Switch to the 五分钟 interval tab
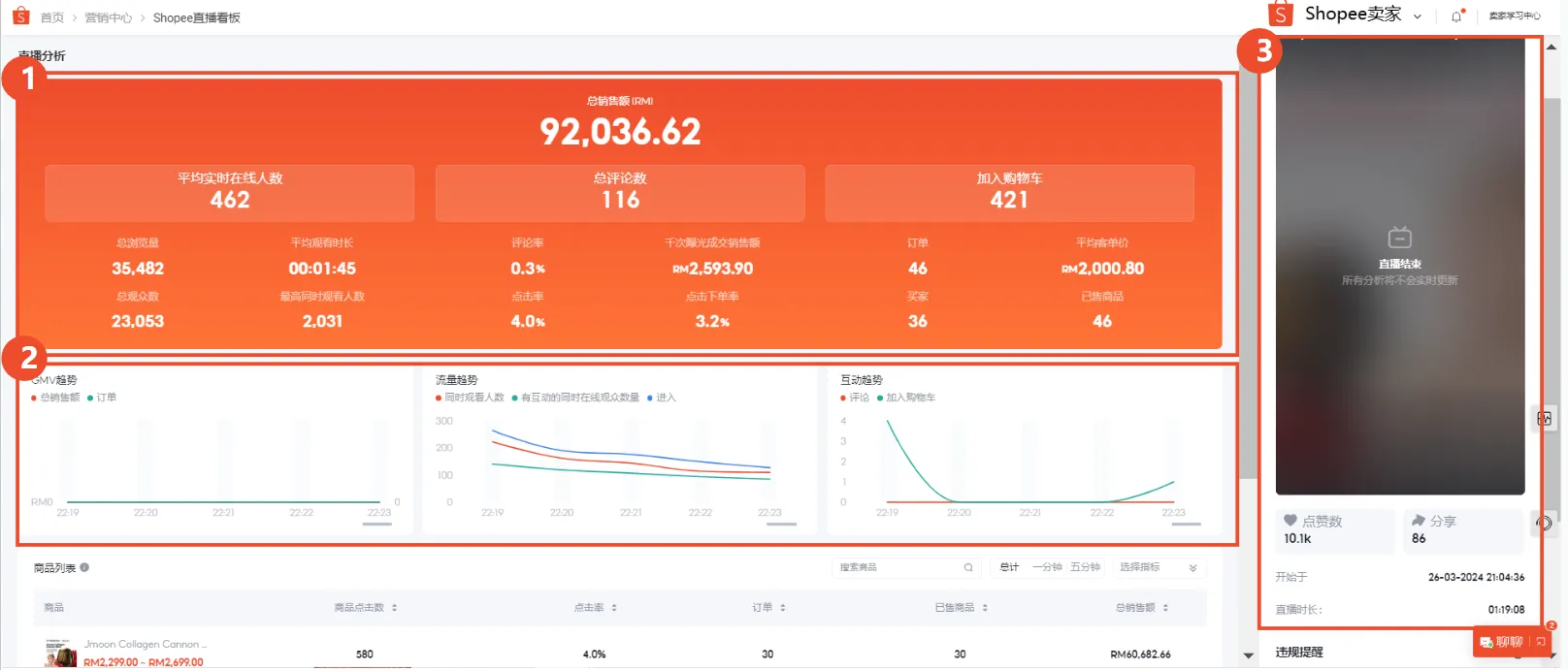Image resolution: width=1568 pixels, height=670 pixels. (x=1085, y=567)
